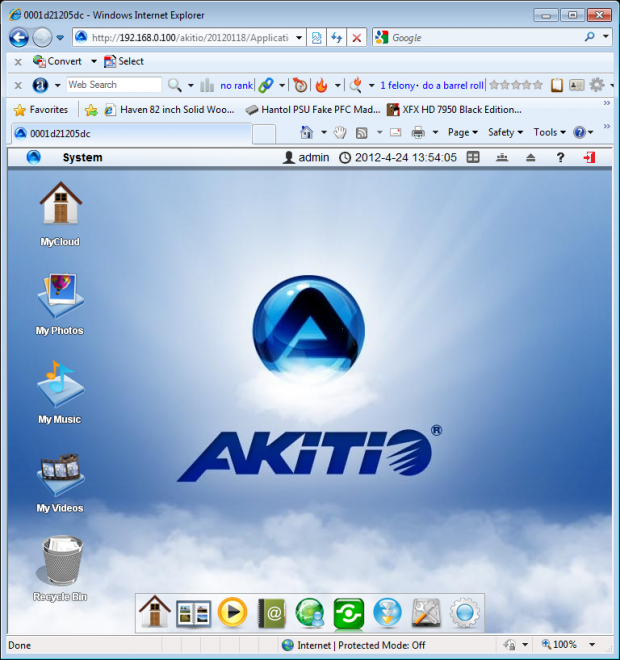
Task: Click the IE back arrow button
Action: click(x=19, y=37)
